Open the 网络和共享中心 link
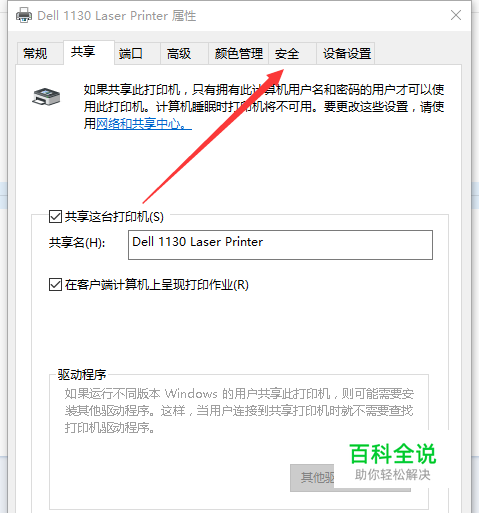479x513 pixels. [x=144, y=124]
